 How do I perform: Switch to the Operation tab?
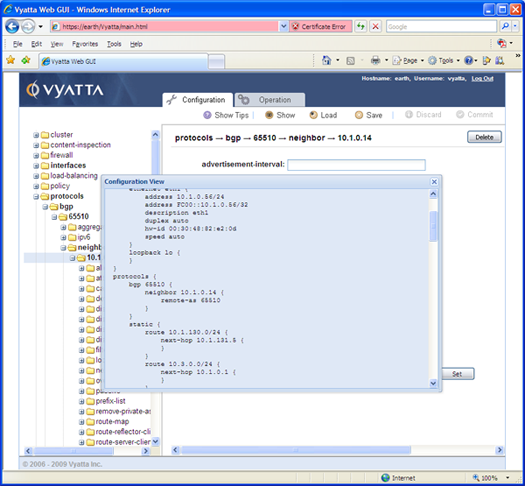tap(270, 100)
